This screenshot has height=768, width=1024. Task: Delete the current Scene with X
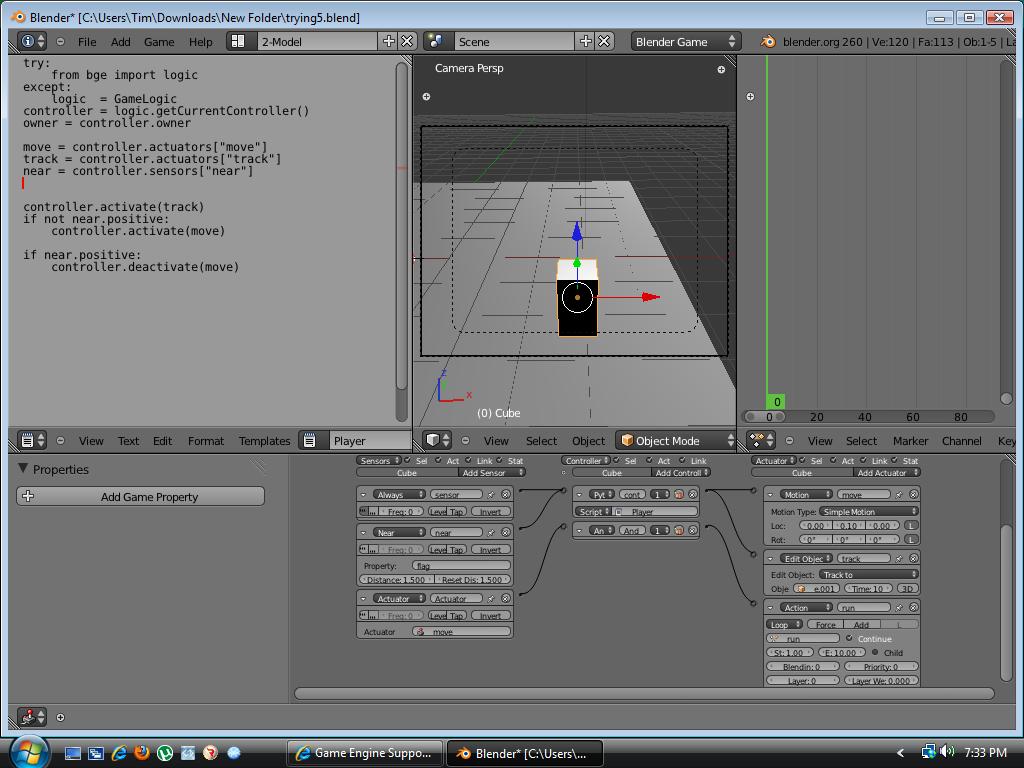604,41
